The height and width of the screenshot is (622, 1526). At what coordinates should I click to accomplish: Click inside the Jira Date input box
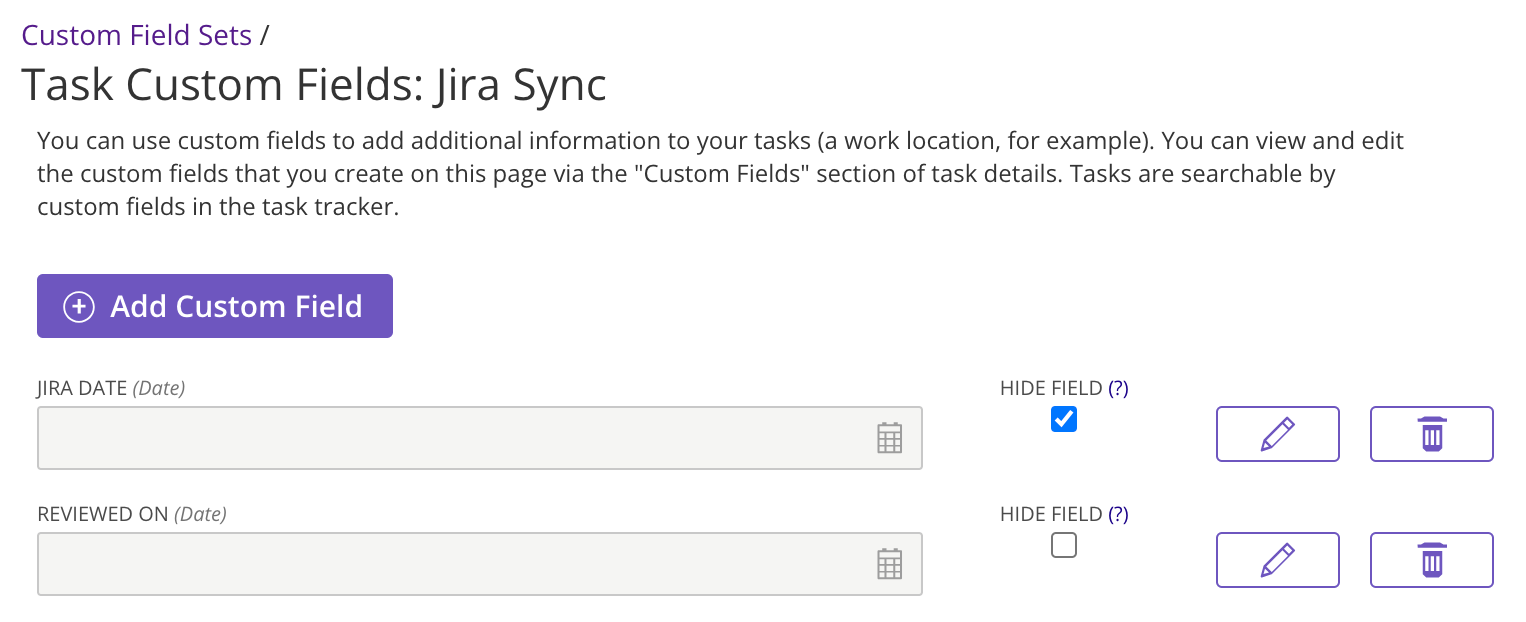tap(480, 438)
